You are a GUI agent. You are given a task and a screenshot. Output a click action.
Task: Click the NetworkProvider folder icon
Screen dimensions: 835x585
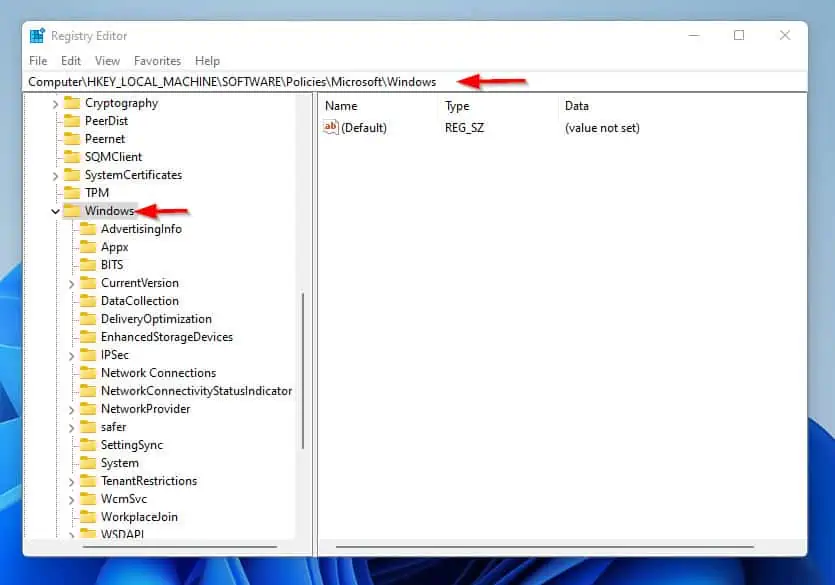(x=88, y=409)
